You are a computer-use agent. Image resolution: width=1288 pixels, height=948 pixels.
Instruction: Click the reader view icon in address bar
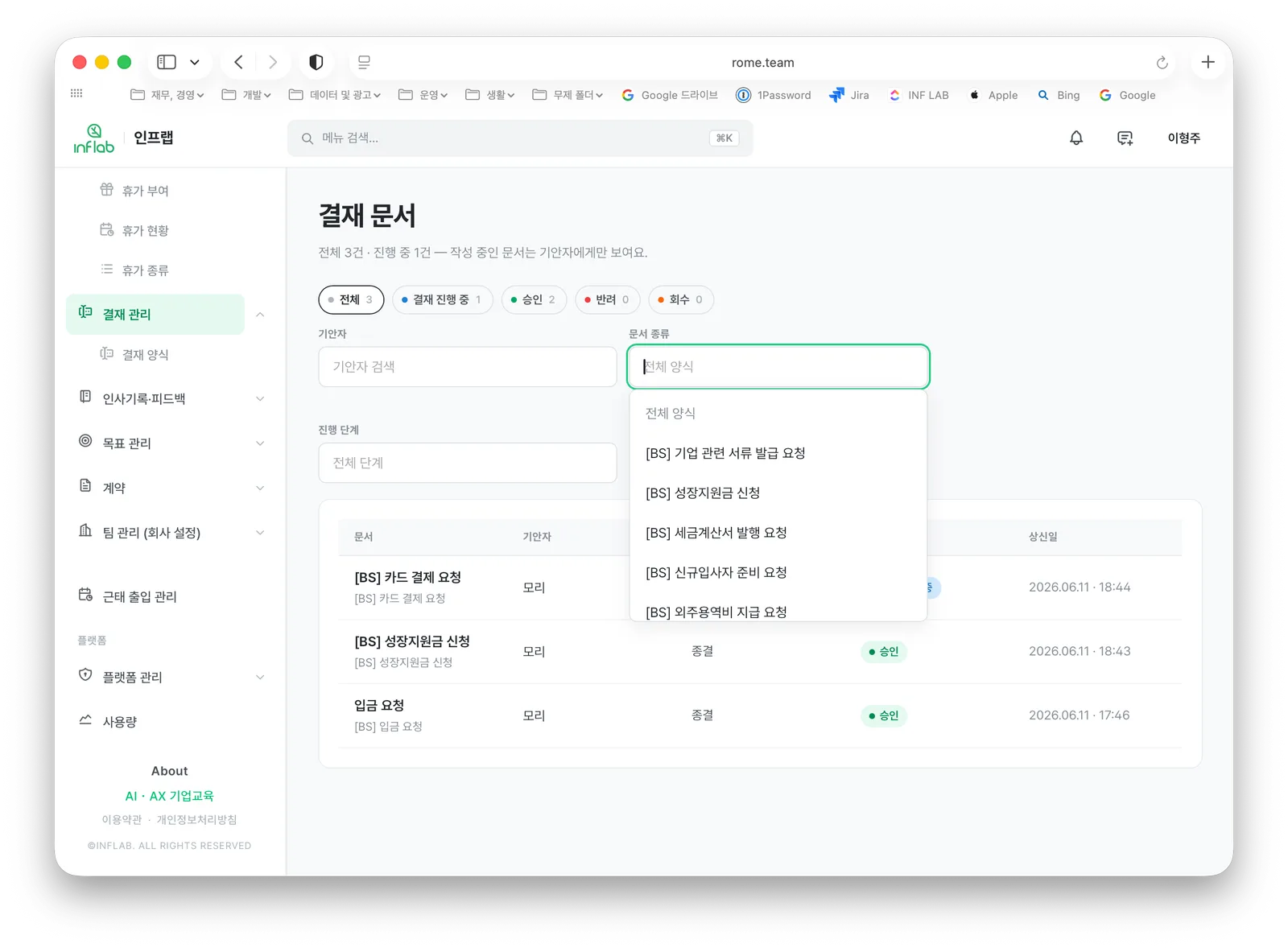click(x=364, y=62)
